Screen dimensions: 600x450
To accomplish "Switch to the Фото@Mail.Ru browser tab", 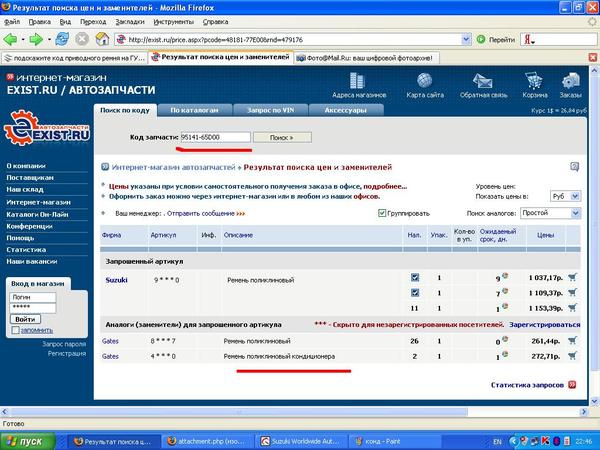I will tap(367, 58).
